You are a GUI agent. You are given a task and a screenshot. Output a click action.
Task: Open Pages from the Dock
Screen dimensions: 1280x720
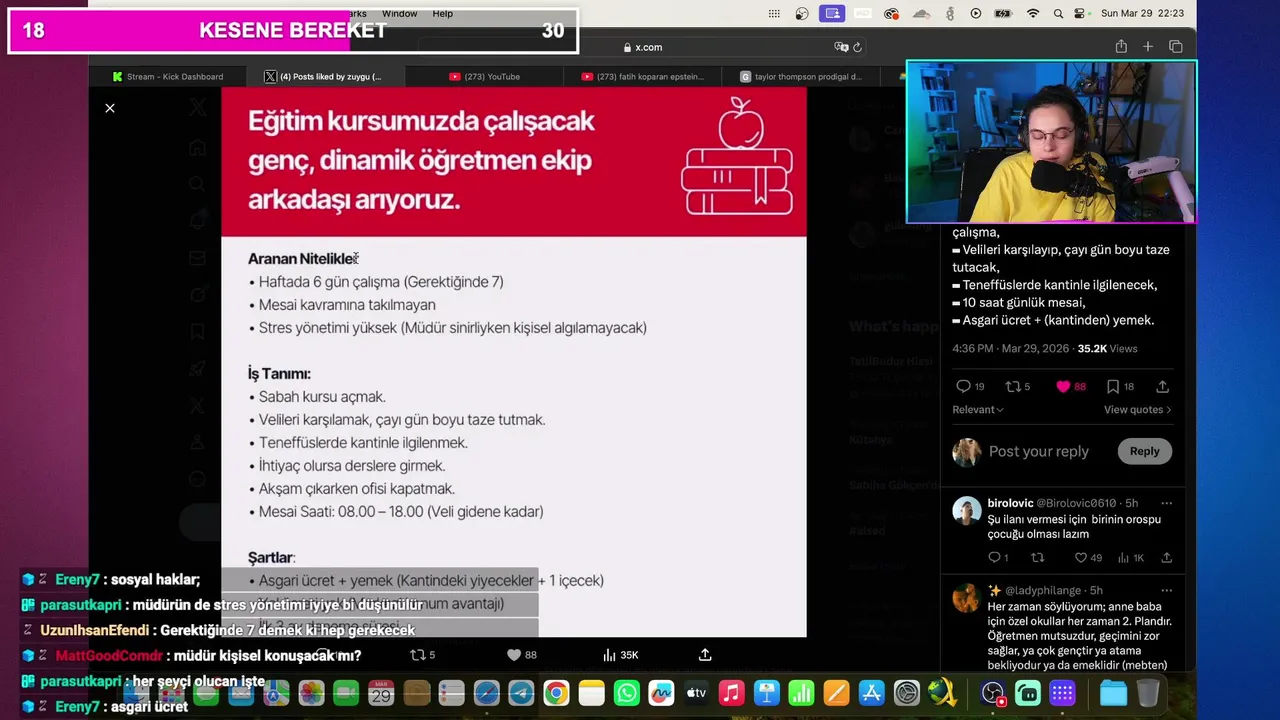click(836, 693)
